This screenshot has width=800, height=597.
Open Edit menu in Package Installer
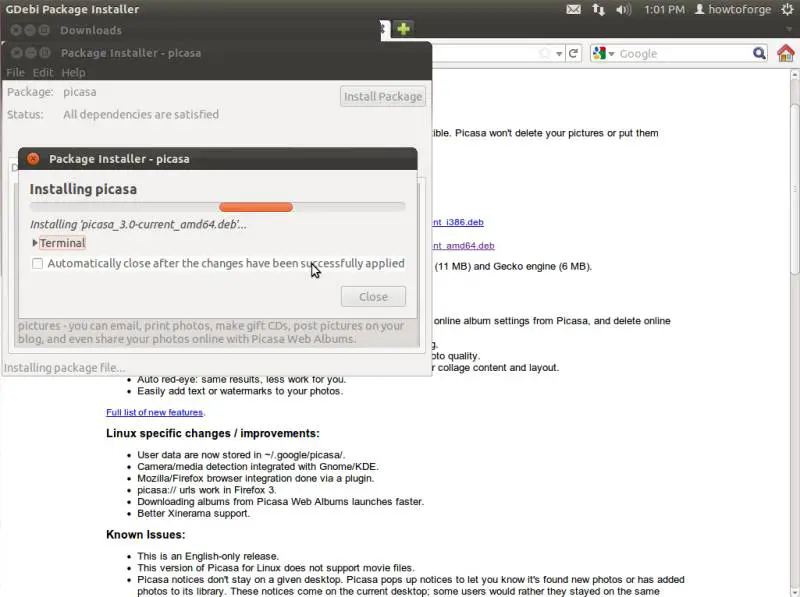tap(43, 72)
